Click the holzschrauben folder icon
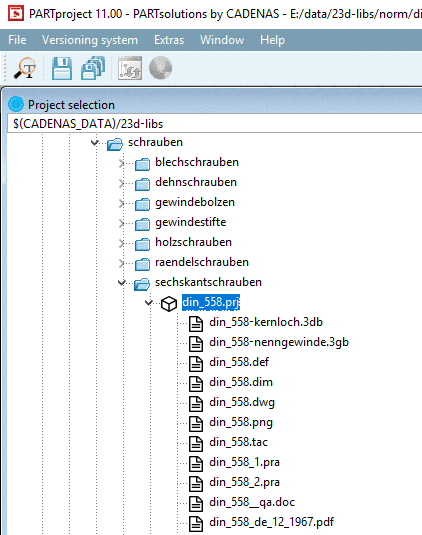The height and width of the screenshot is (535, 422). (x=142, y=244)
